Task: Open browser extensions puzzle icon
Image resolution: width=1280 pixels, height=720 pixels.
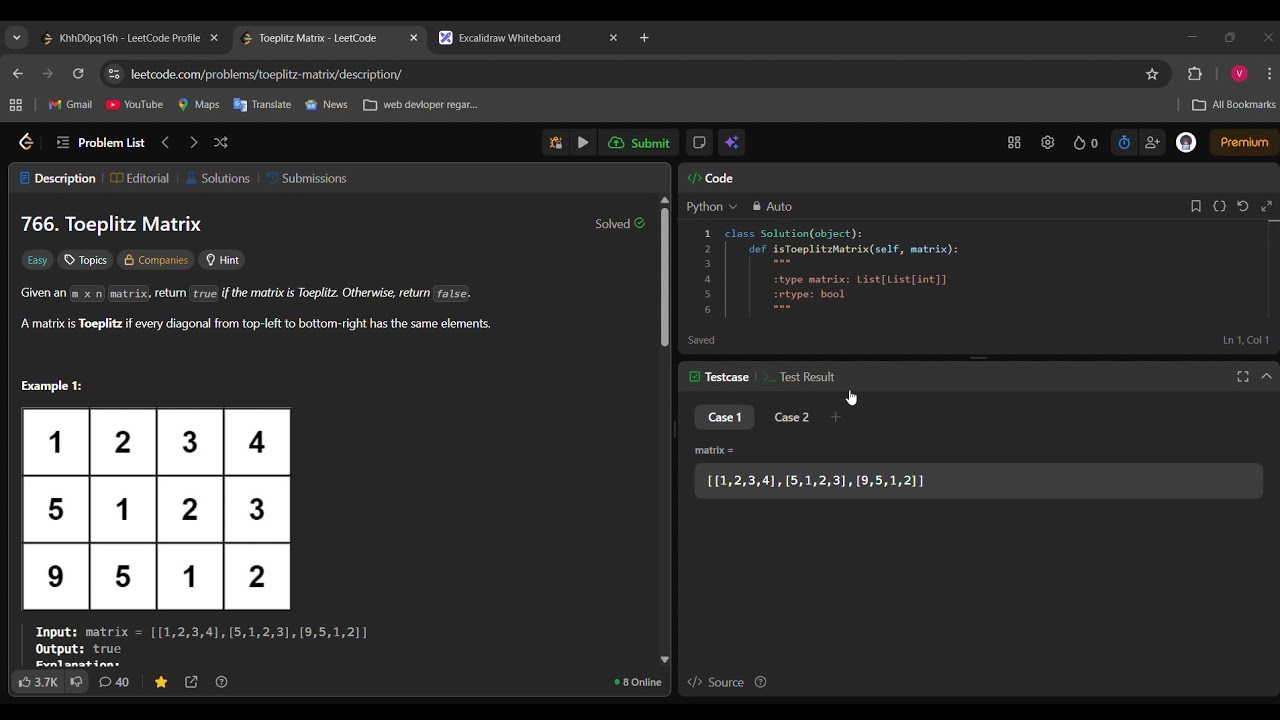Action: (1195, 74)
